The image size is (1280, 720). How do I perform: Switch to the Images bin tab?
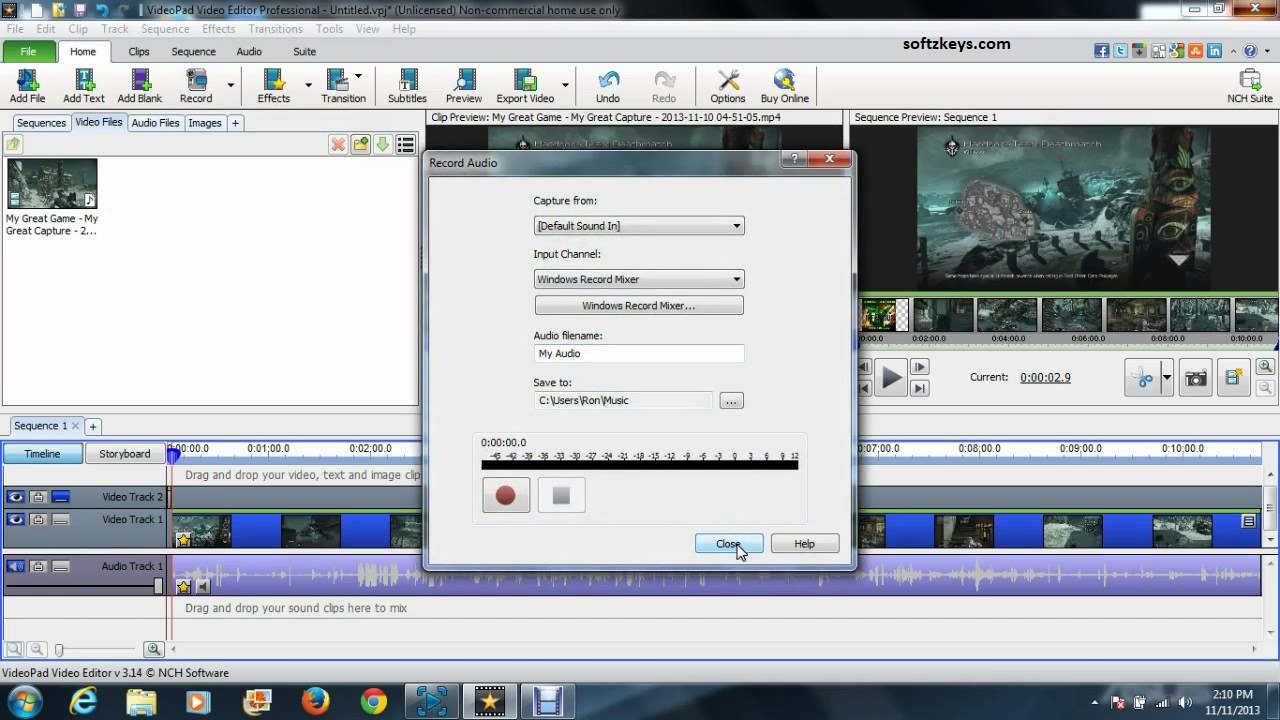205,122
